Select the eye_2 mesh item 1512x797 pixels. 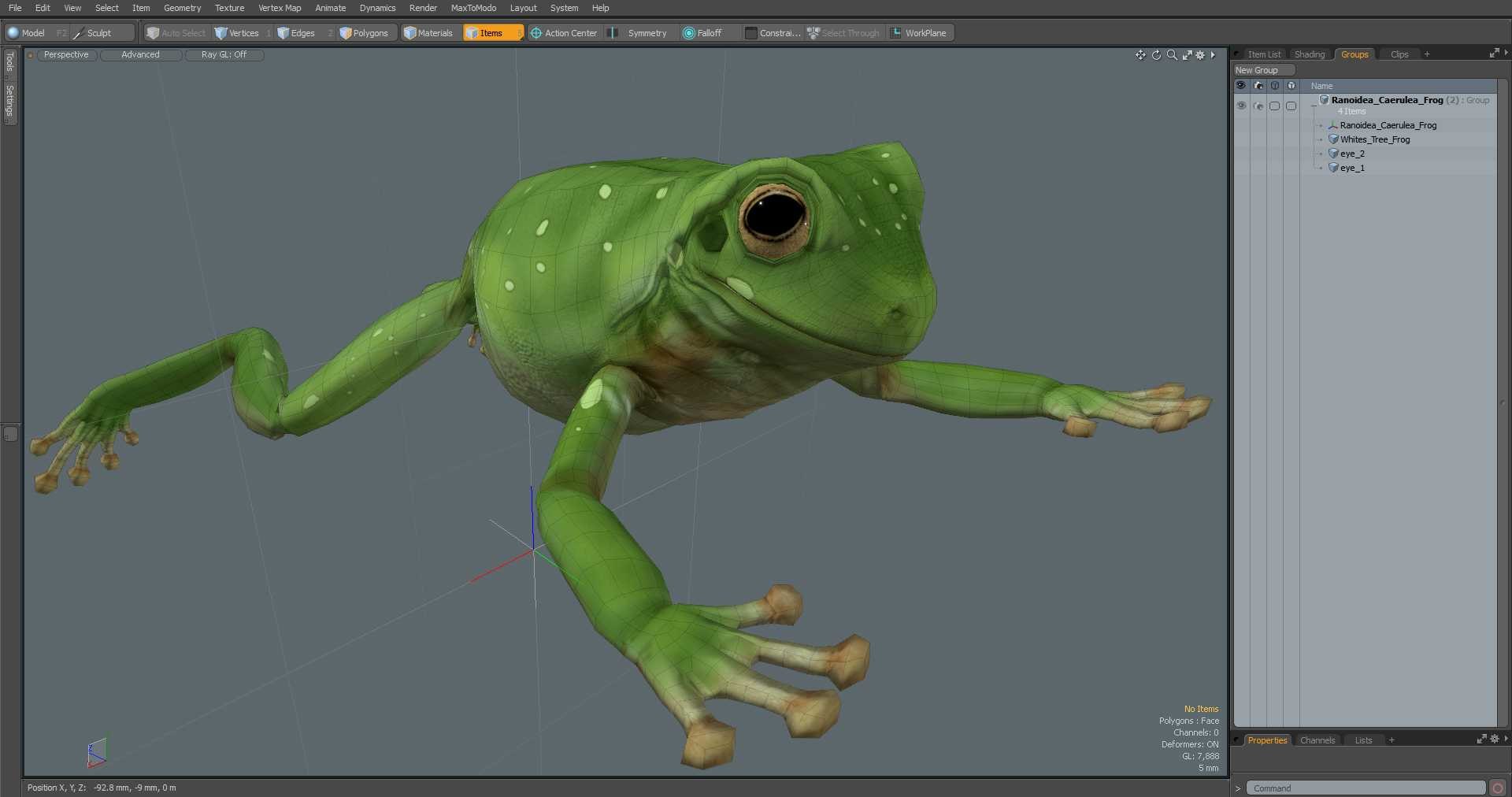1352,154
